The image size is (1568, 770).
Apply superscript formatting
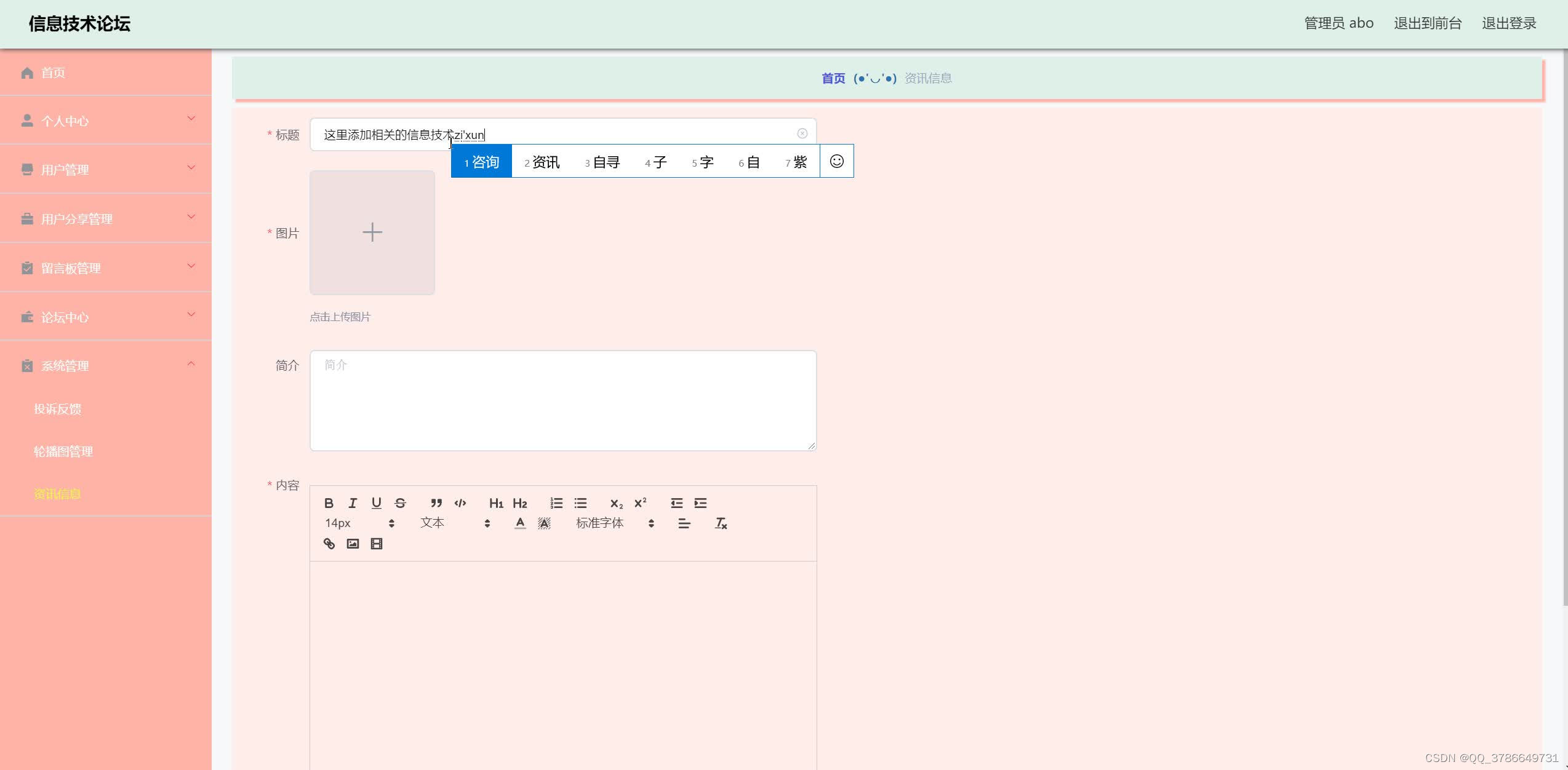[640, 503]
